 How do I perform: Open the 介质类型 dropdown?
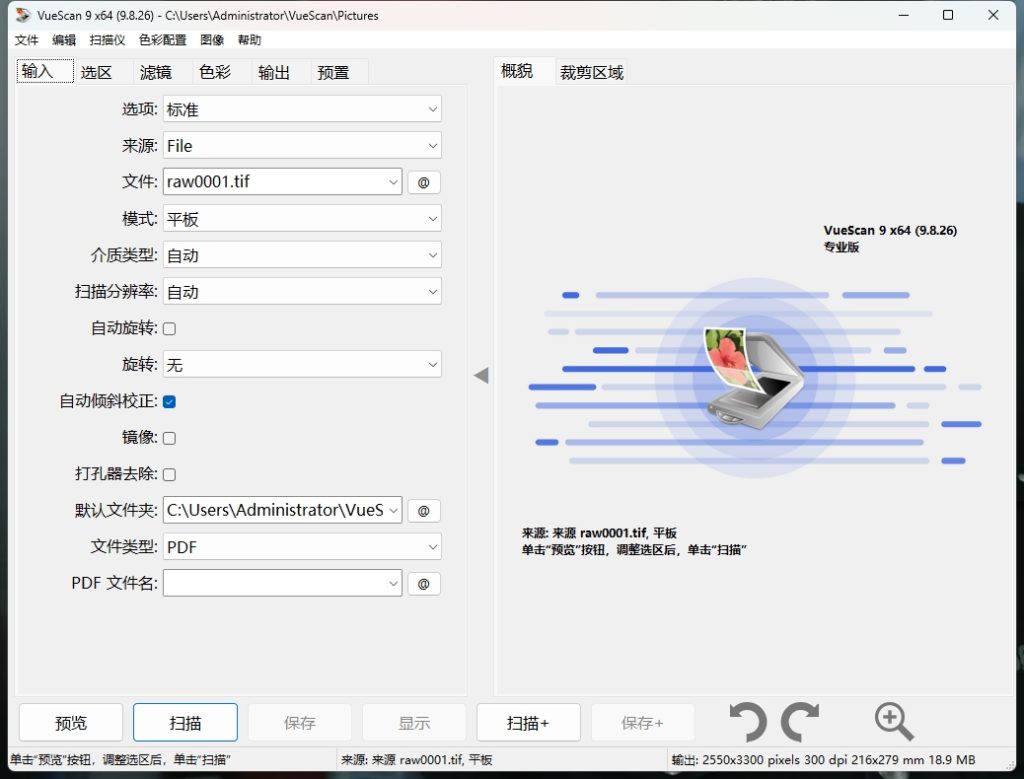point(302,255)
